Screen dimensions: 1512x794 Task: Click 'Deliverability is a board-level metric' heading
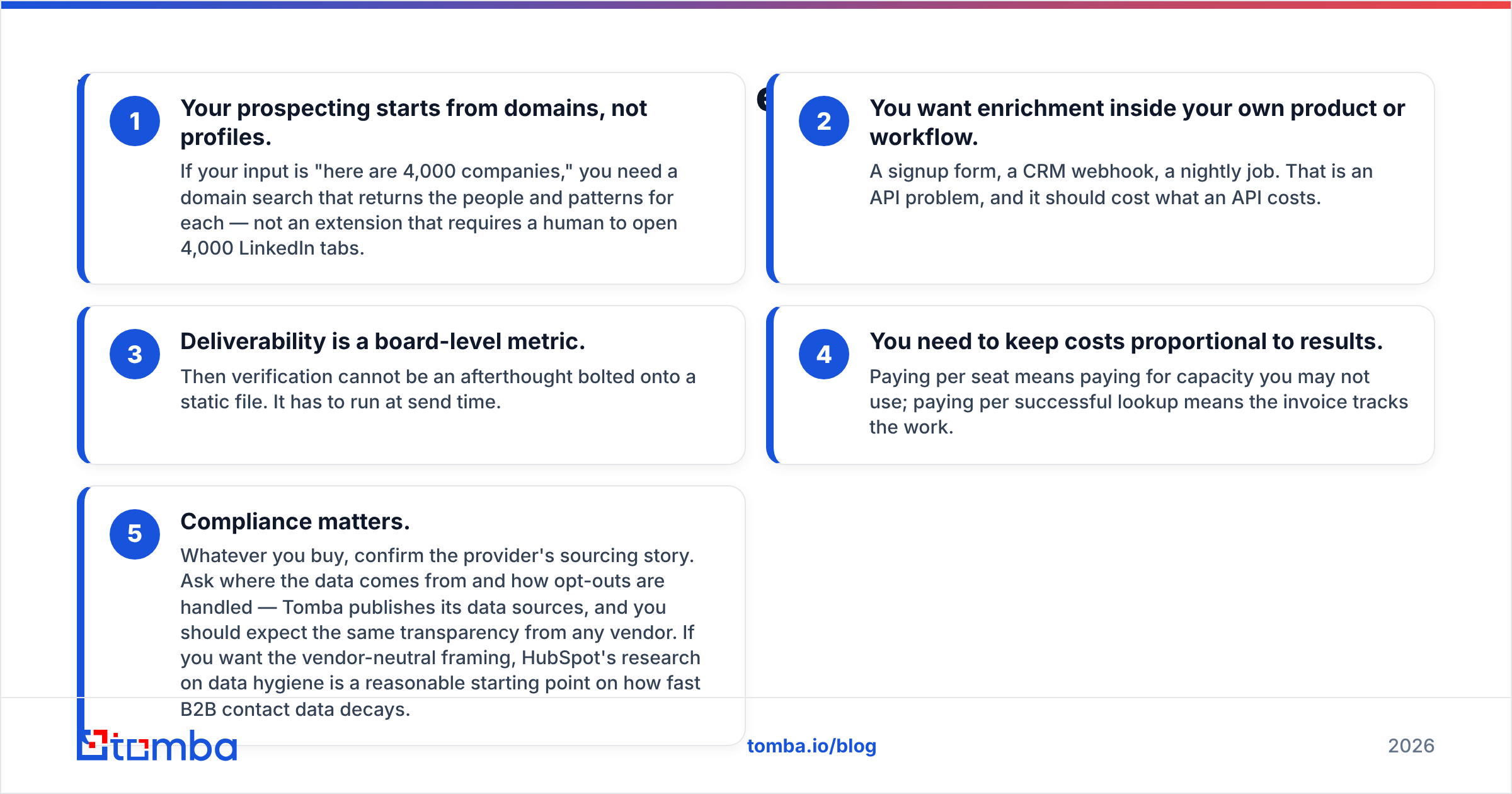tap(382, 341)
